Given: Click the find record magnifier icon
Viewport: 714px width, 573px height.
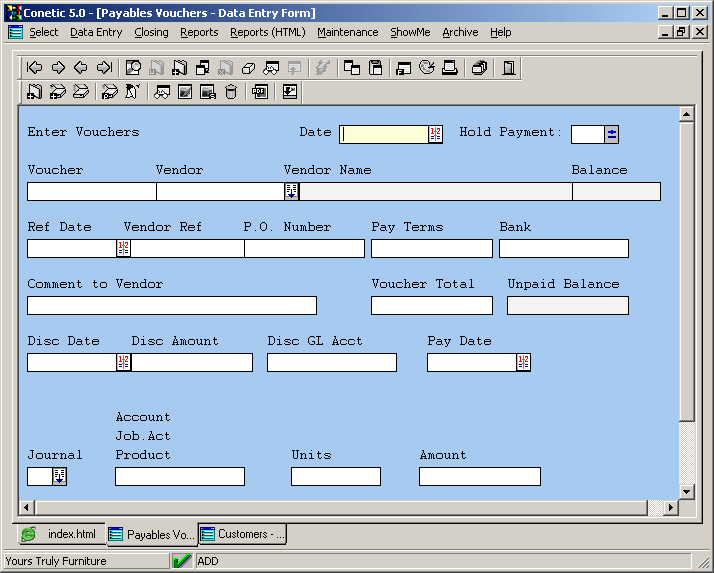Looking at the screenshot, I should point(133,68).
